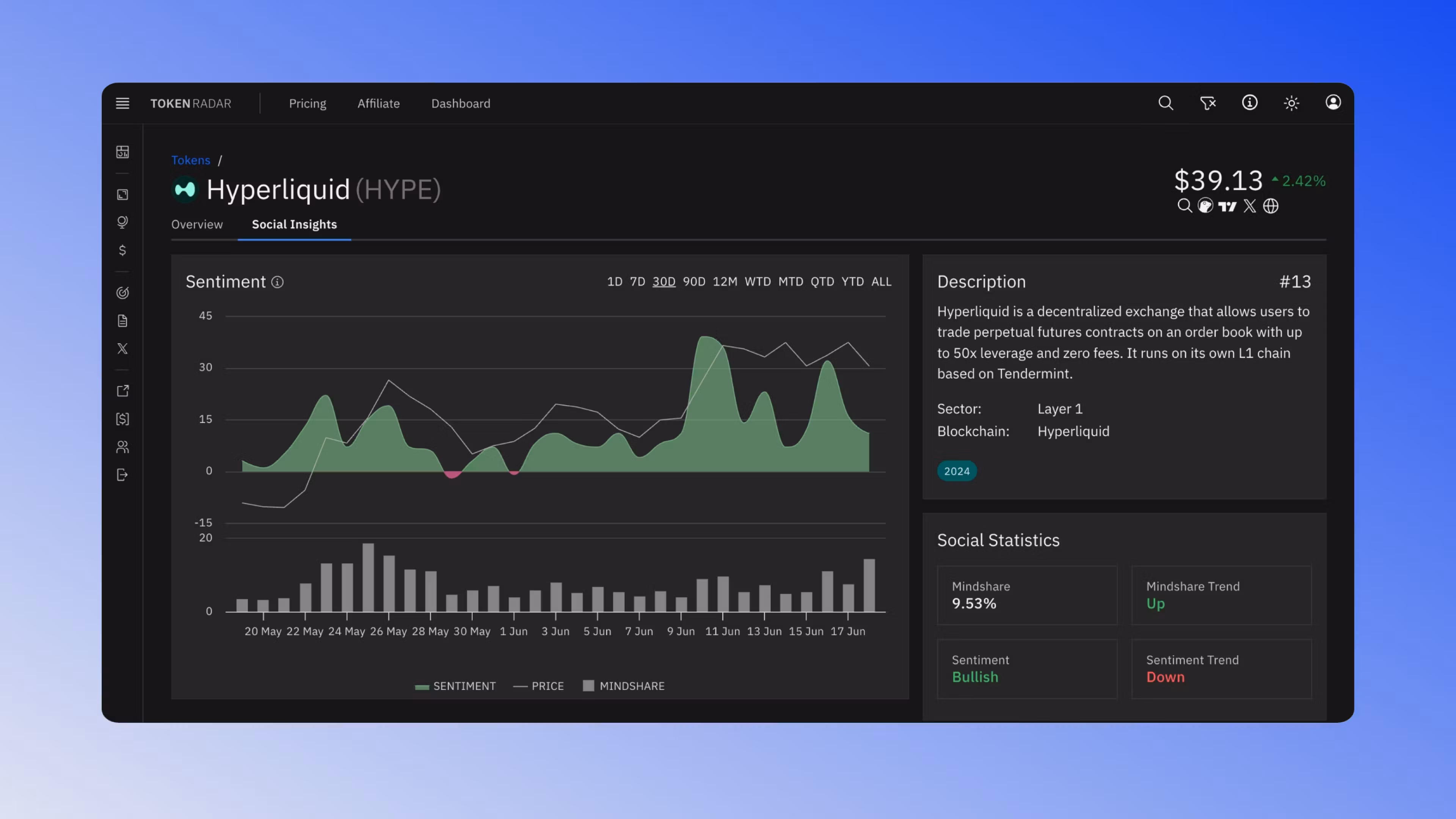Screen dimensions: 1456x819
Task: Choose the QTD chart range
Action: 822,281
